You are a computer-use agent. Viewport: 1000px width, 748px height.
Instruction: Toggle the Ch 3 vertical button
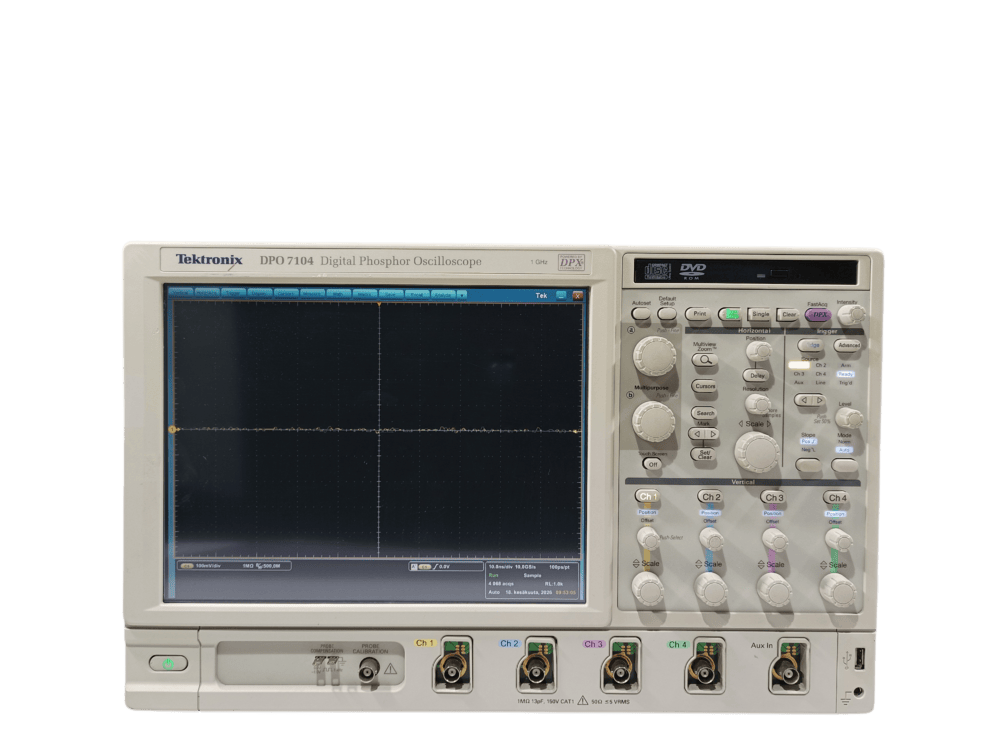coord(773,497)
